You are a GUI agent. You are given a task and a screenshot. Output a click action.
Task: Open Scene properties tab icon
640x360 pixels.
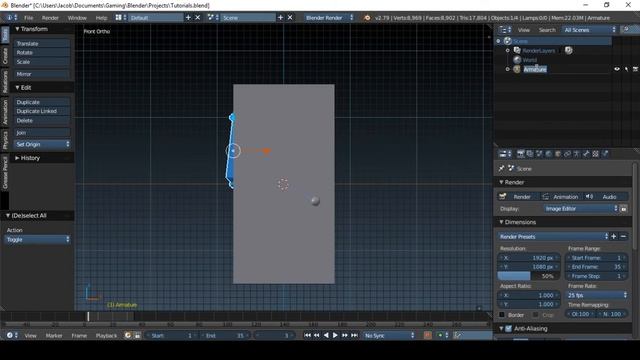539,154
